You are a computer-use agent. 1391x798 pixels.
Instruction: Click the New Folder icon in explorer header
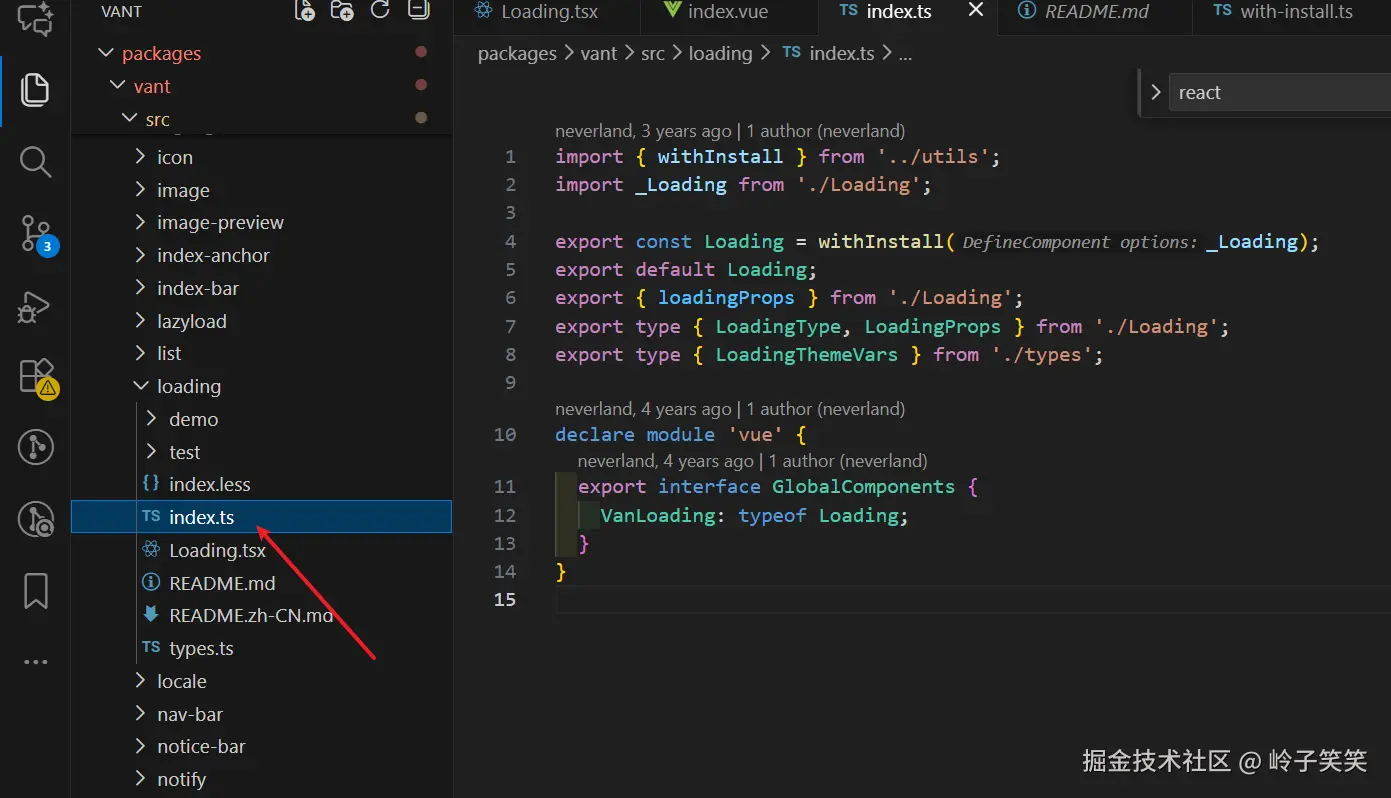342,11
